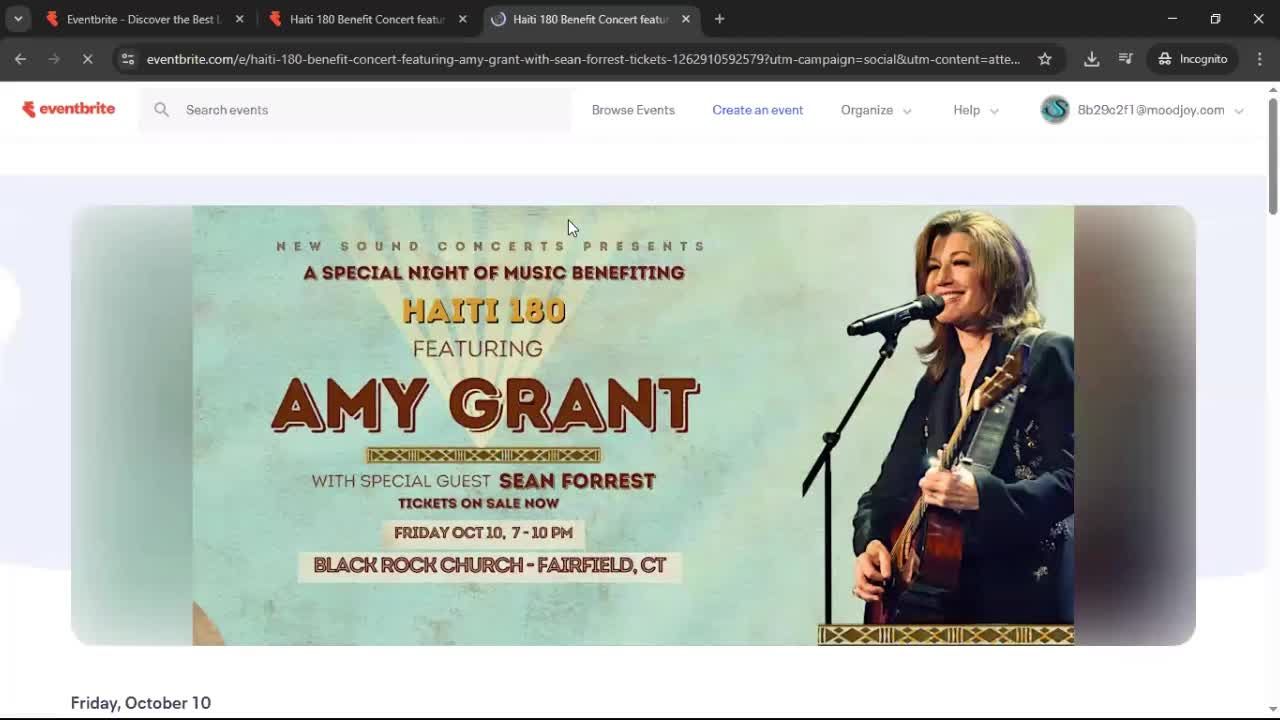Click the forward navigation arrow

coord(54,59)
